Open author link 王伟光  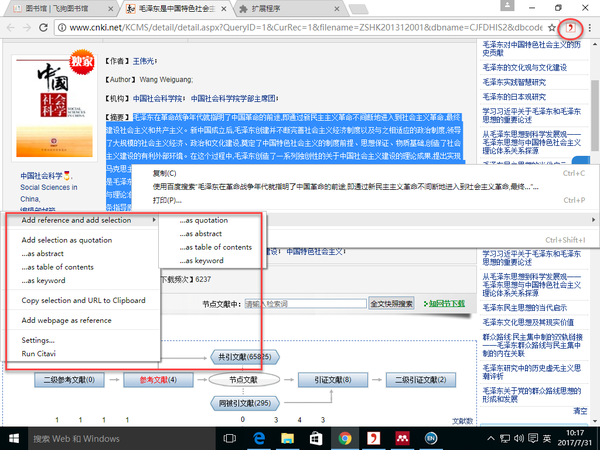(144, 61)
